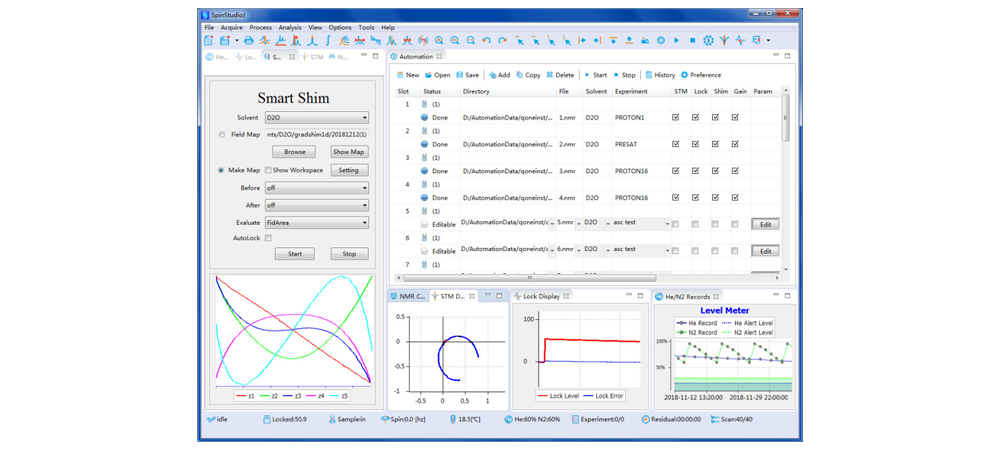Click the Residual clock status icon
The width and height of the screenshot is (1000, 450).
pyautogui.click(x=645, y=419)
